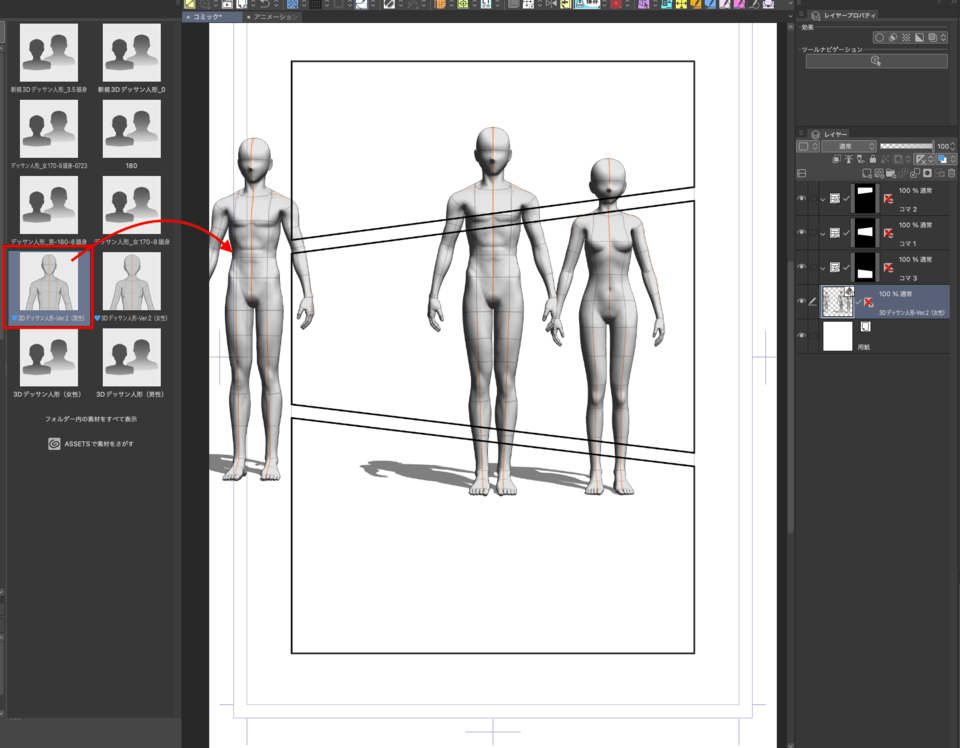Expand the コマ 2 frame folder chevron
This screenshot has width=960, height=748.
coord(823,199)
